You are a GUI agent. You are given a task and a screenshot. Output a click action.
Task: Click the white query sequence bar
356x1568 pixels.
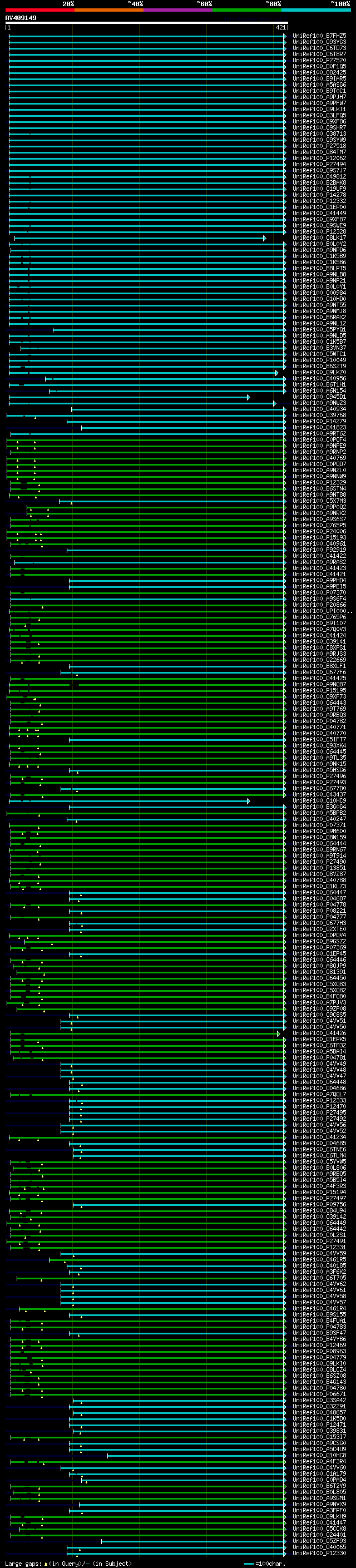pyautogui.click(x=146, y=23)
